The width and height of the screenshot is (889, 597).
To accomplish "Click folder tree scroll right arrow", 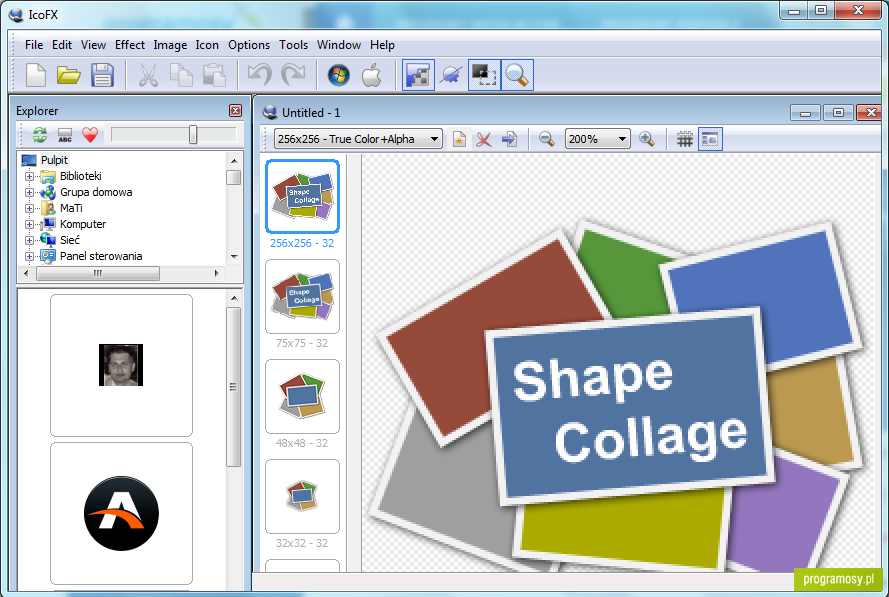I will tap(217, 273).
